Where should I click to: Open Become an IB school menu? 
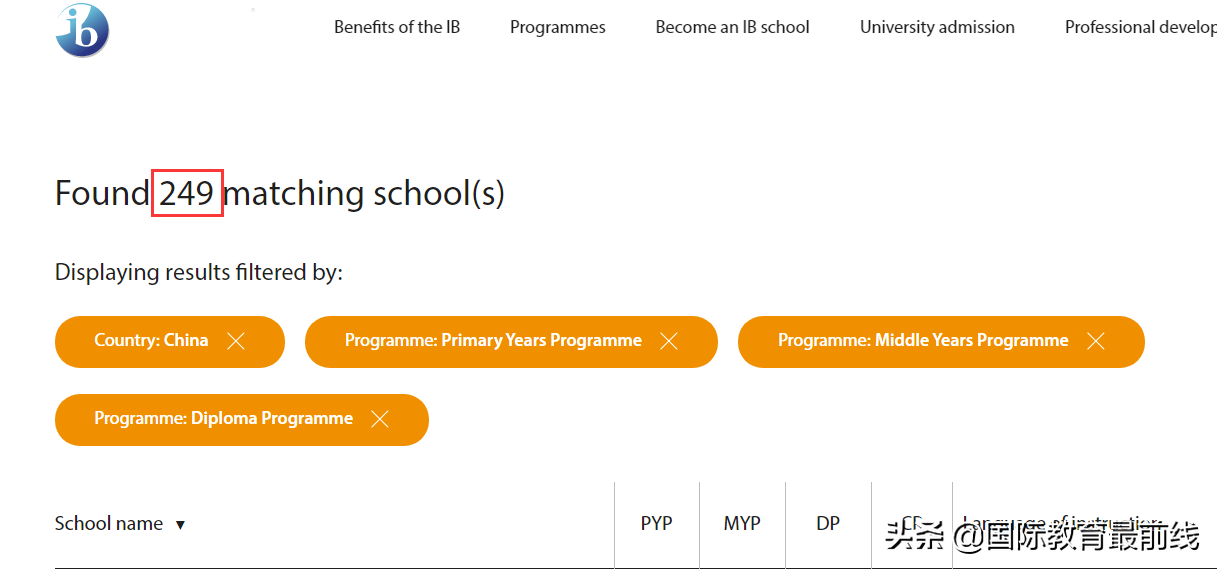tap(732, 28)
